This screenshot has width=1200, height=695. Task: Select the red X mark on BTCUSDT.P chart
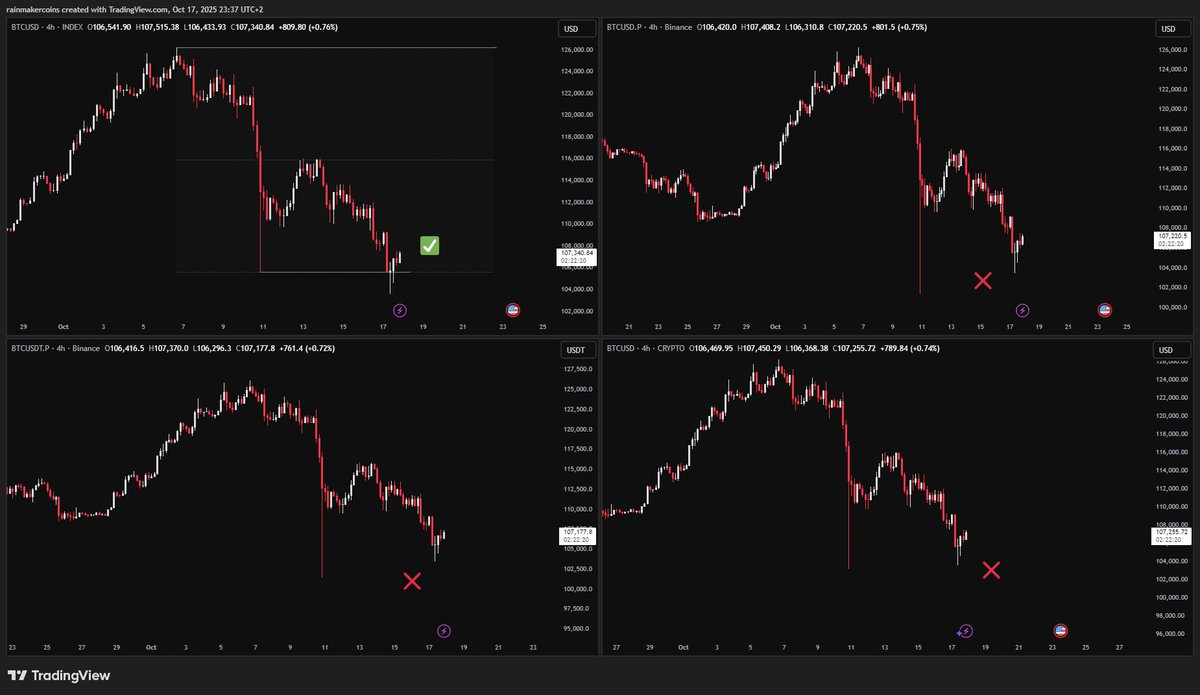pyautogui.click(x=411, y=581)
